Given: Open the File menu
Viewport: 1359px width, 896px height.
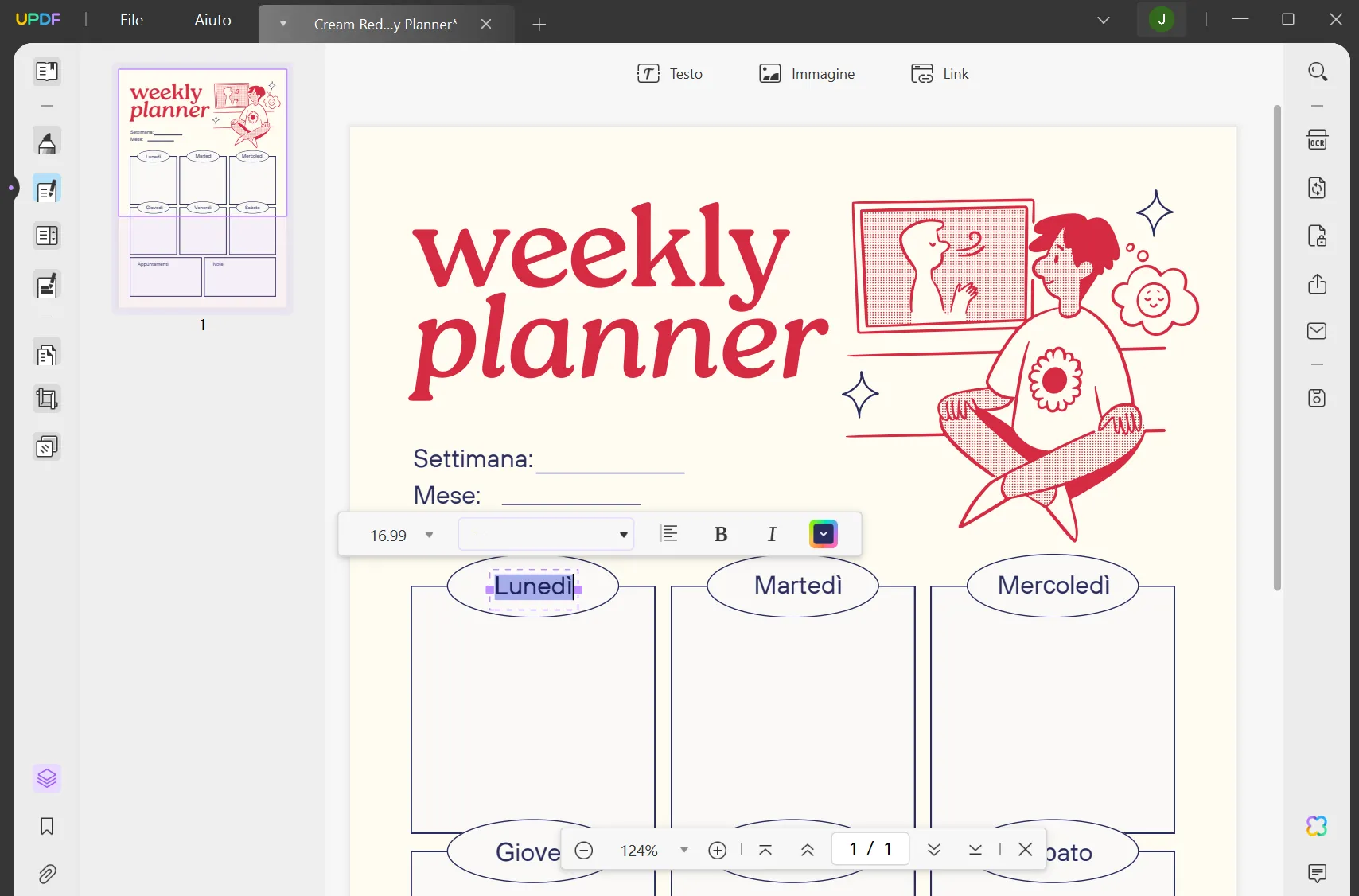Looking at the screenshot, I should 132,20.
